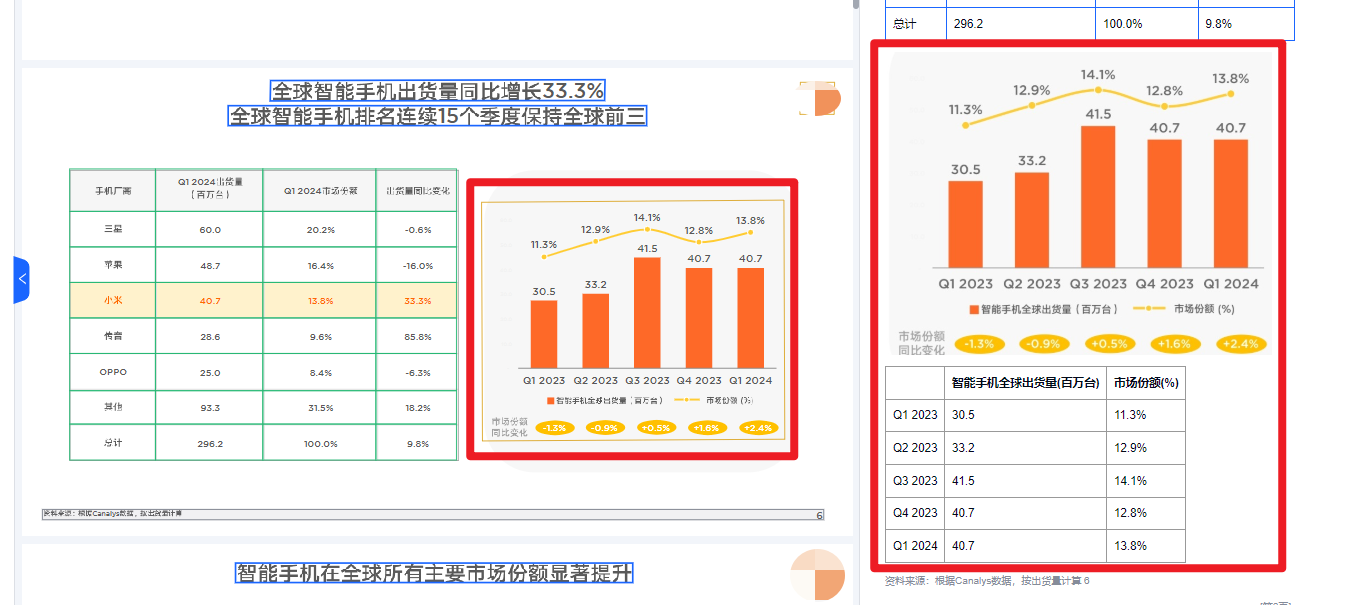Select slide title 全球智能手机出货量同比增长33.3%
This screenshot has width=1360, height=605.
[438, 91]
